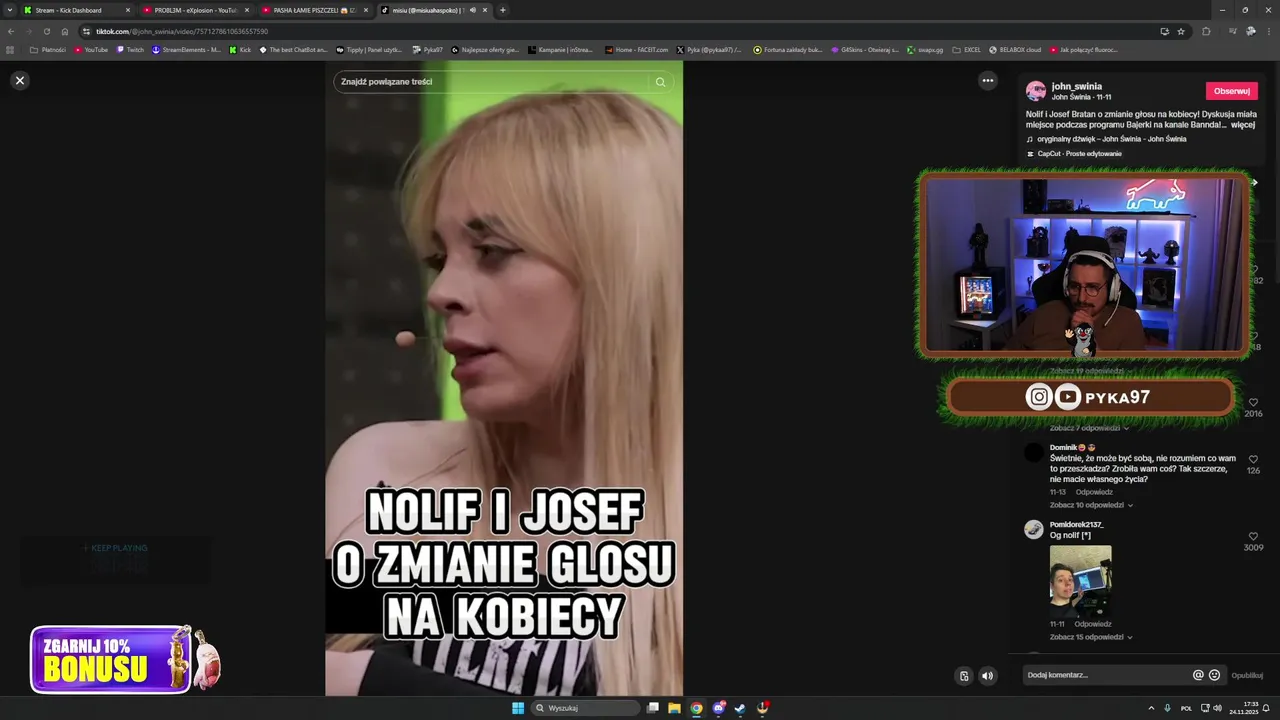1280x720 pixels.
Task: Click the search magnifier in related content bar
Action: (660, 82)
